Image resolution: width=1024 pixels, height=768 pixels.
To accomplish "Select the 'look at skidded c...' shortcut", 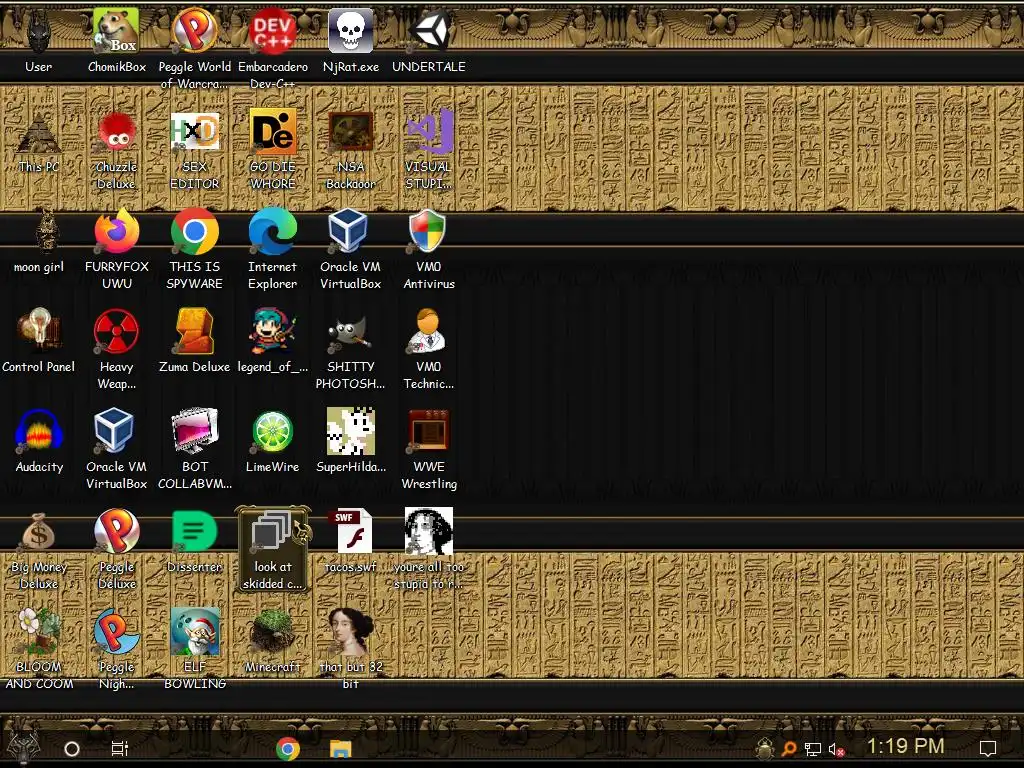I will pyautogui.click(x=273, y=549).
